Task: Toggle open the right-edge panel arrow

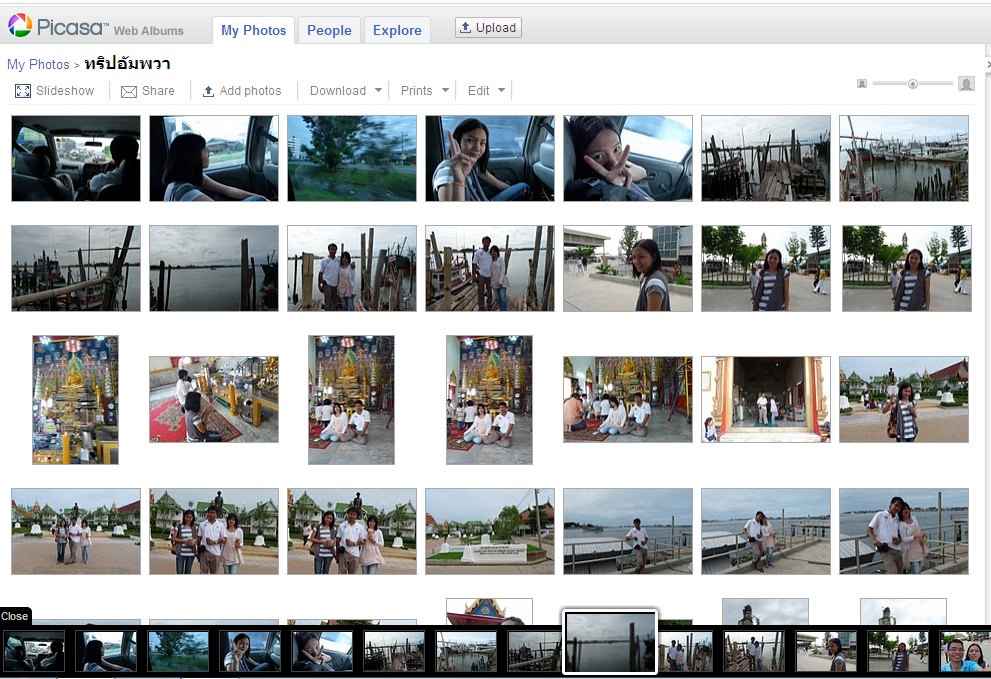Action: [986, 63]
